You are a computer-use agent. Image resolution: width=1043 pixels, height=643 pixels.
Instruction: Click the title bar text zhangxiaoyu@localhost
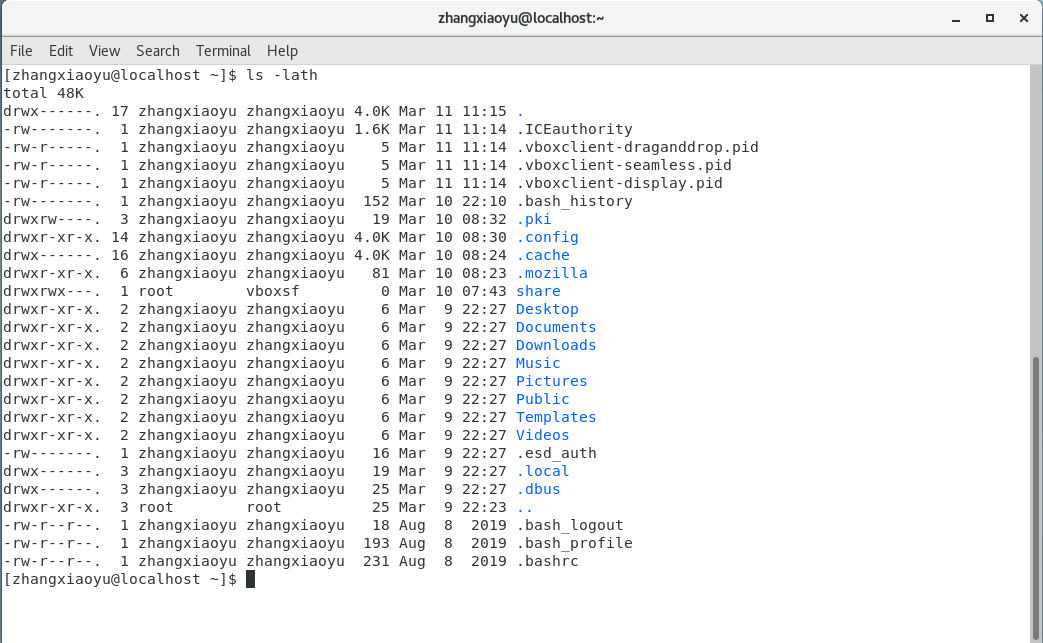pyautogui.click(x=521, y=18)
